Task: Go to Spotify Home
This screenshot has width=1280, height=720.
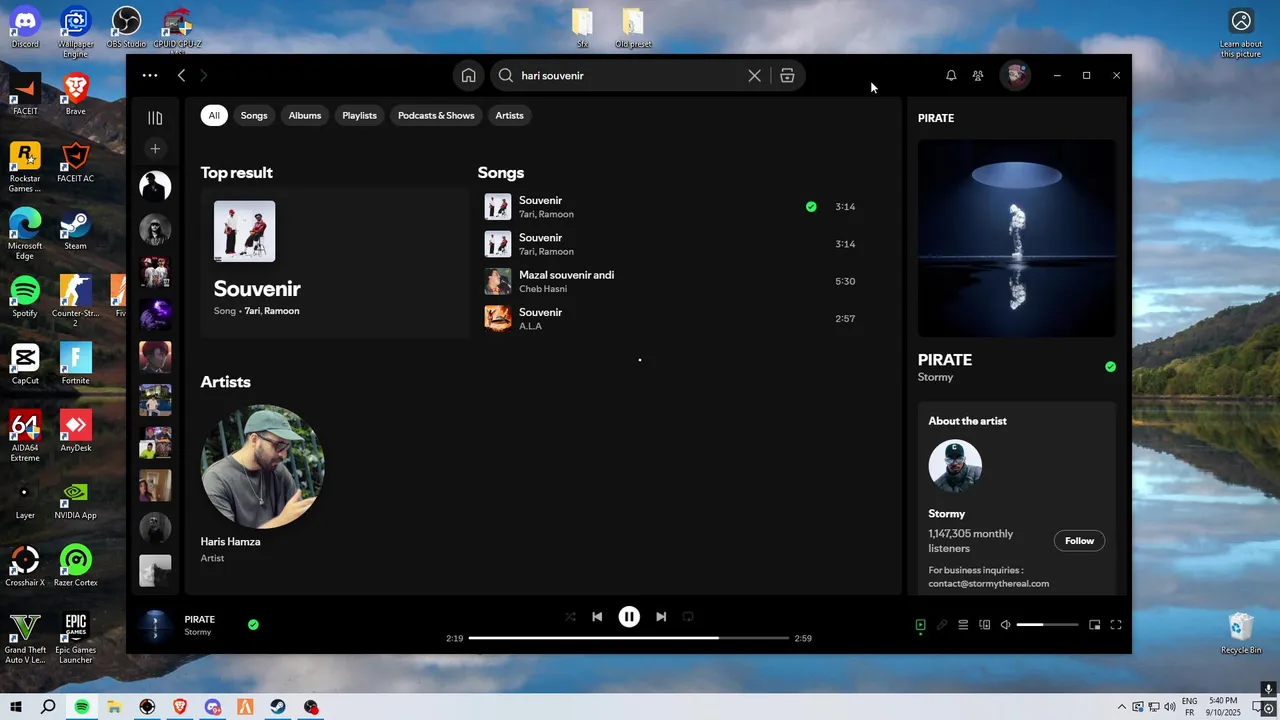Action: [x=468, y=75]
